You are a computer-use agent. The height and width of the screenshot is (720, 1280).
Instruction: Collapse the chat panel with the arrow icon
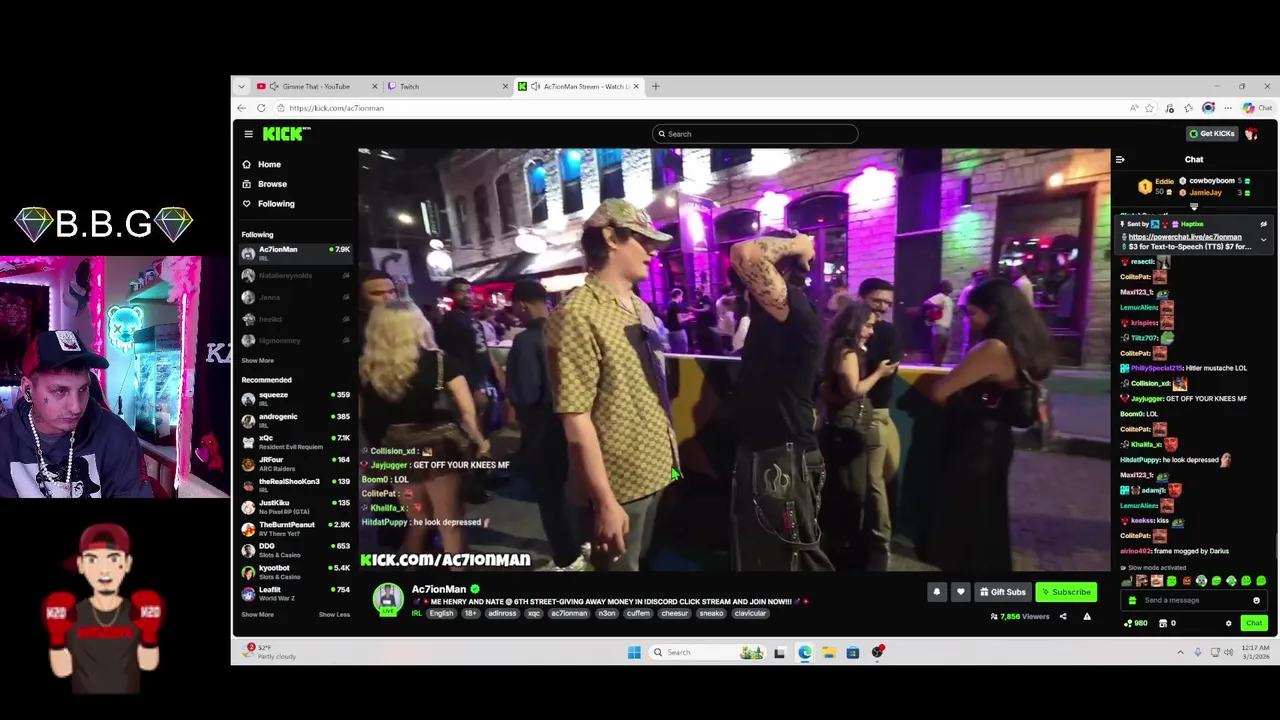1120,159
